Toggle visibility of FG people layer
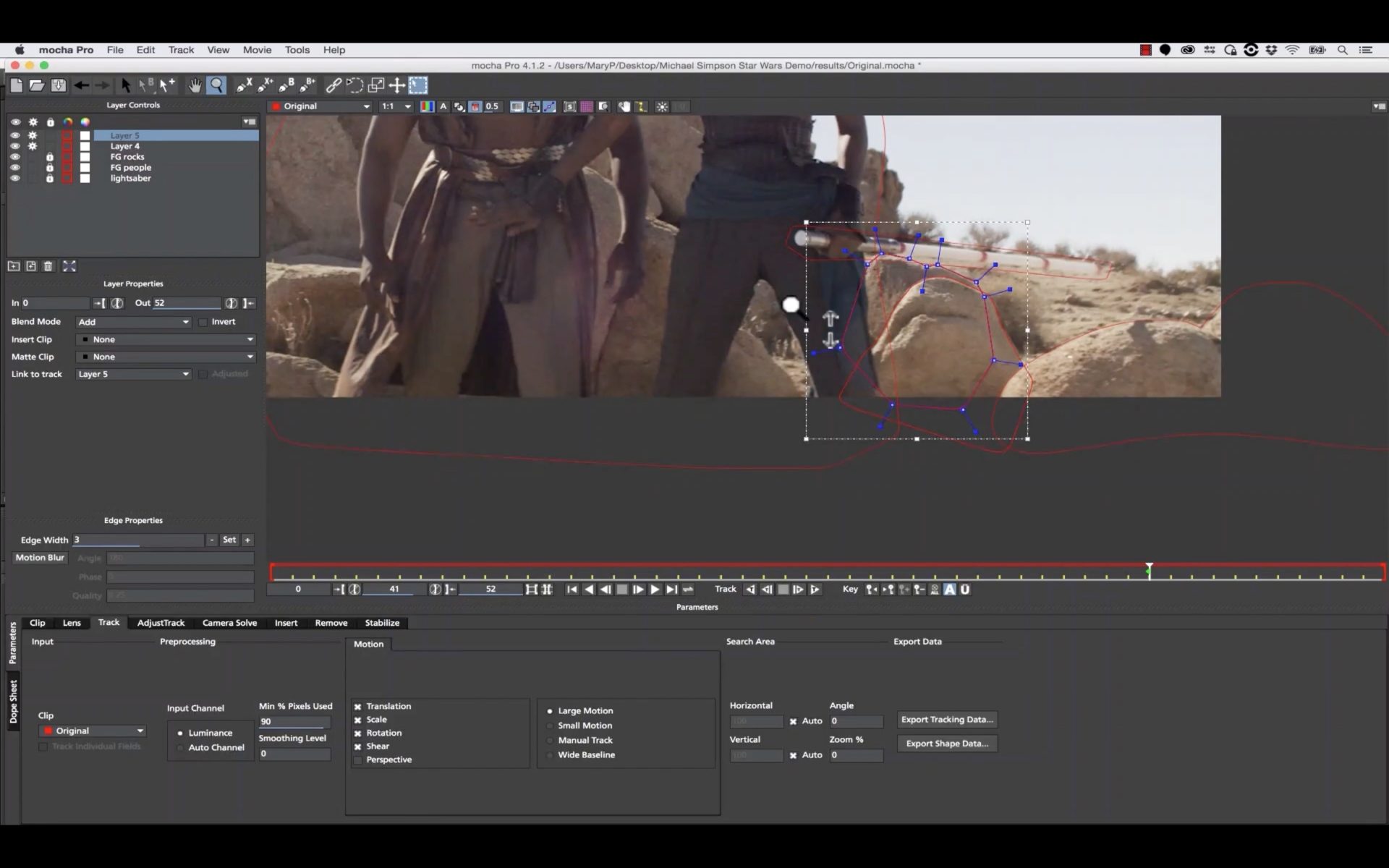 (15, 167)
